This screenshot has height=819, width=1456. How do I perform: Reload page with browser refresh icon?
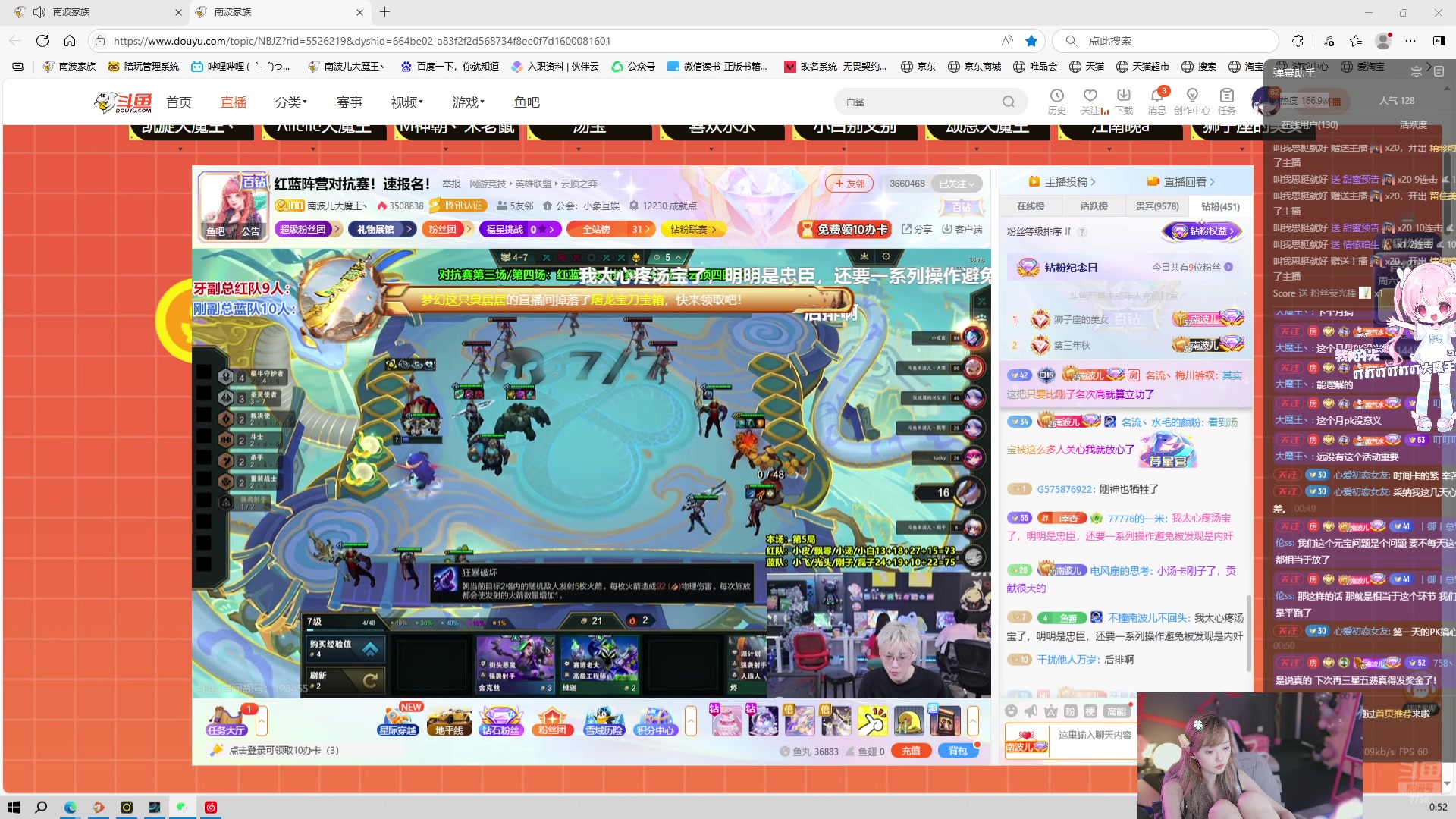click(x=42, y=41)
